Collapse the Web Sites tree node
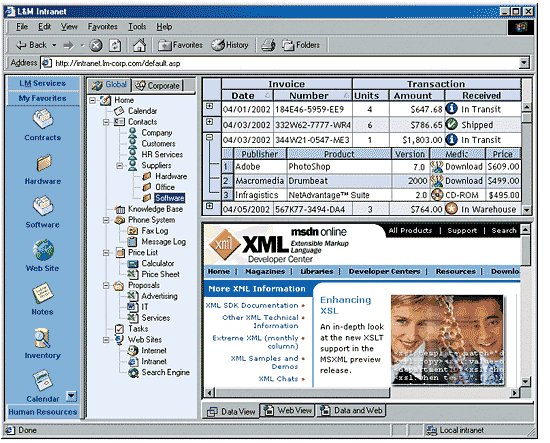Screen dimensions: 550x443 [106, 340]
